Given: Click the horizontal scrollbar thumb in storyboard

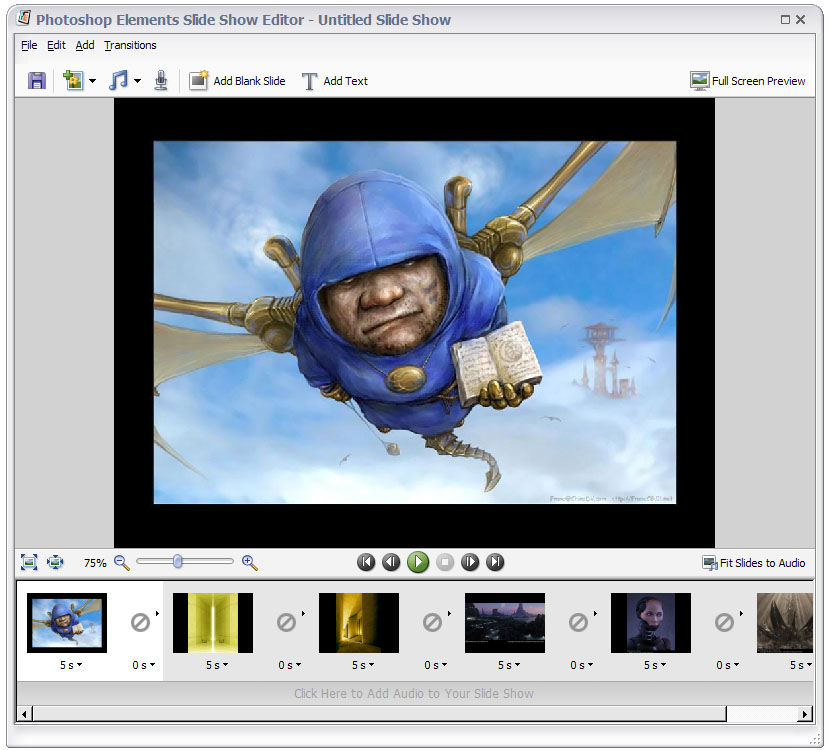Looking at the screenshot, I should pyautogui.click(x=380, y=714).
